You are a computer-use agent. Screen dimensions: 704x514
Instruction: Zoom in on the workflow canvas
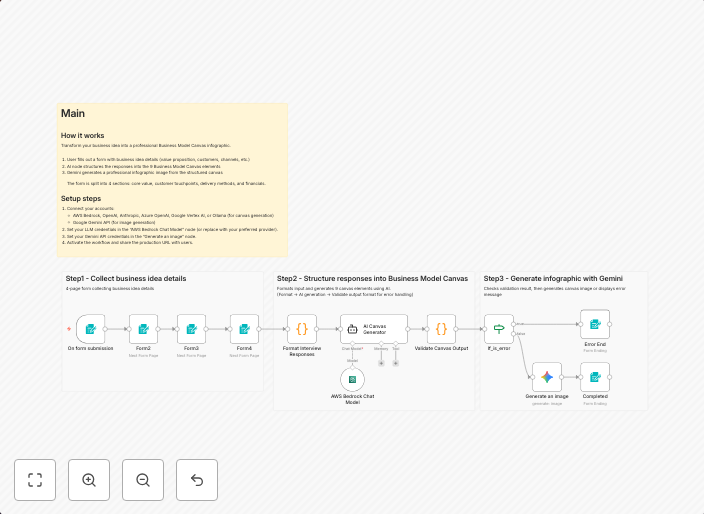[89, 480]
